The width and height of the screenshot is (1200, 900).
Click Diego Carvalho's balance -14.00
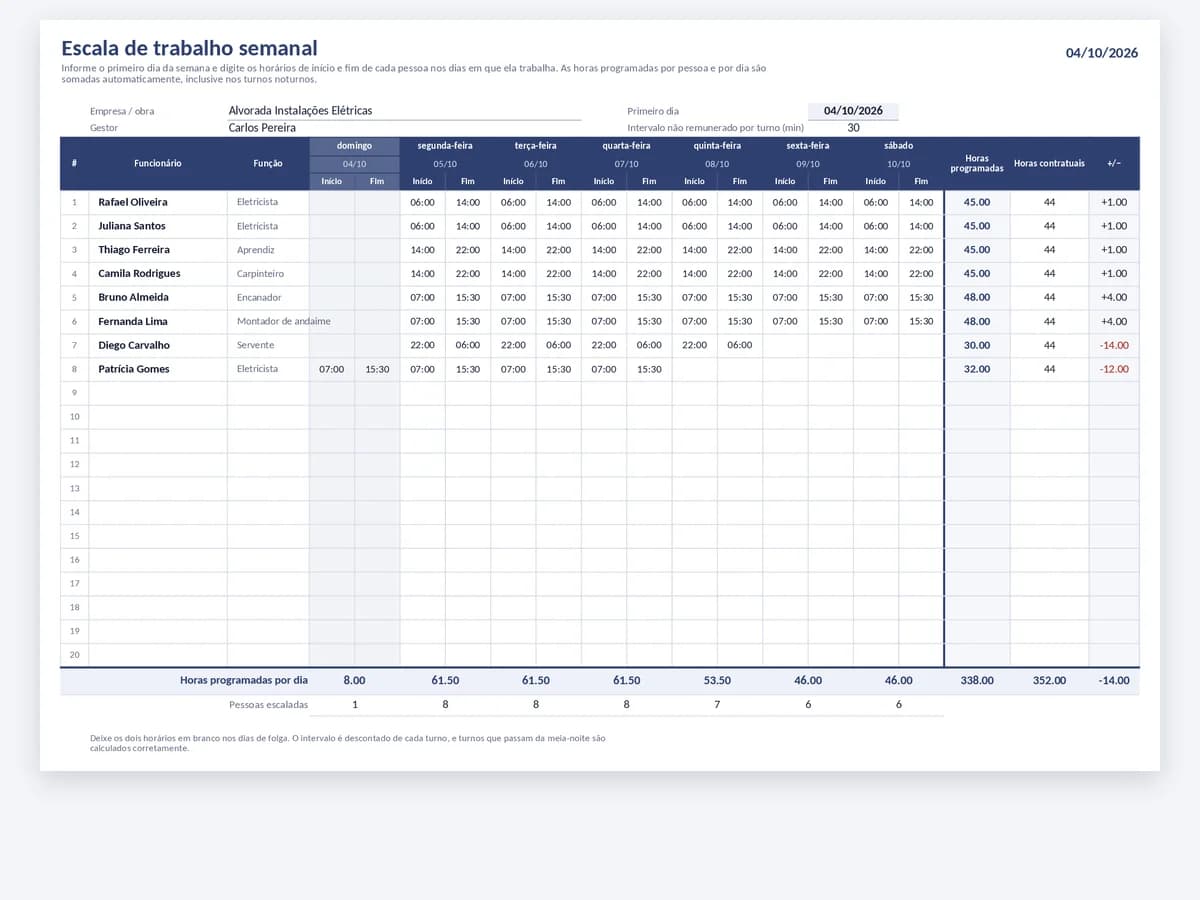point(1114,345)
